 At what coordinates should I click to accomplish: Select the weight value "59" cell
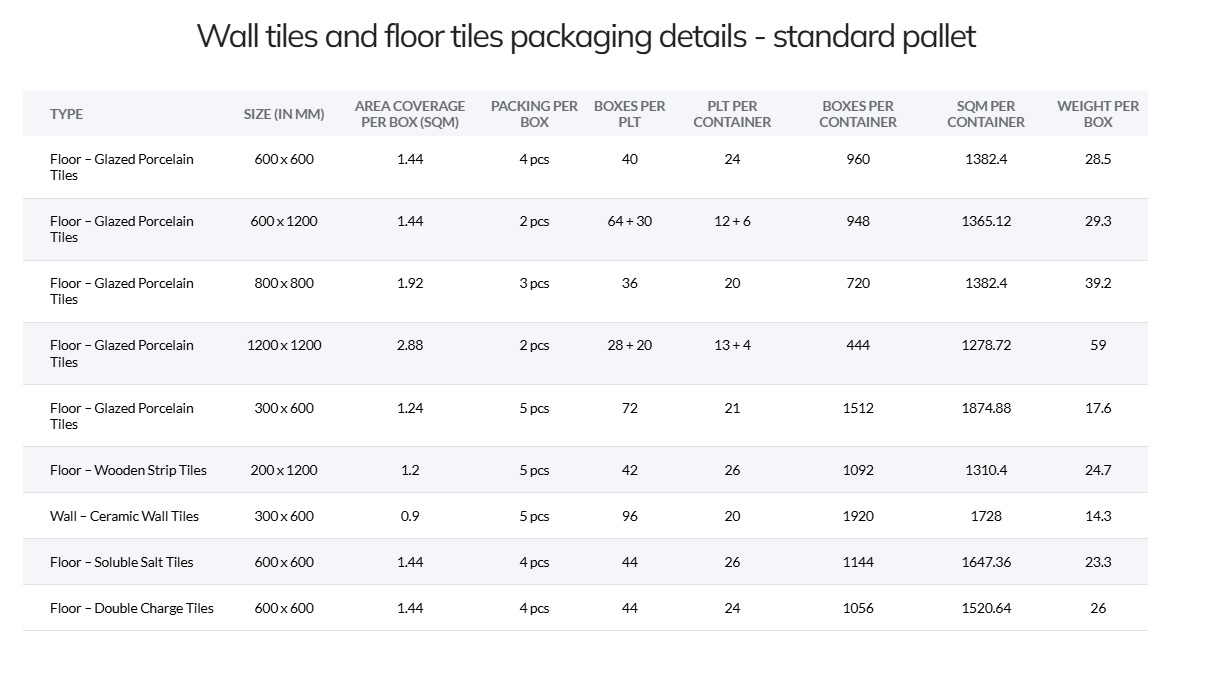[x=1098, y=345]
